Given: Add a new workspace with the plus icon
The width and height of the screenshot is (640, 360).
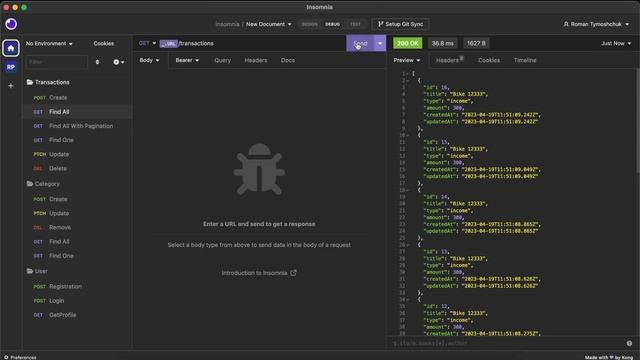Looking at the screenshot, I should pos(11,86).
